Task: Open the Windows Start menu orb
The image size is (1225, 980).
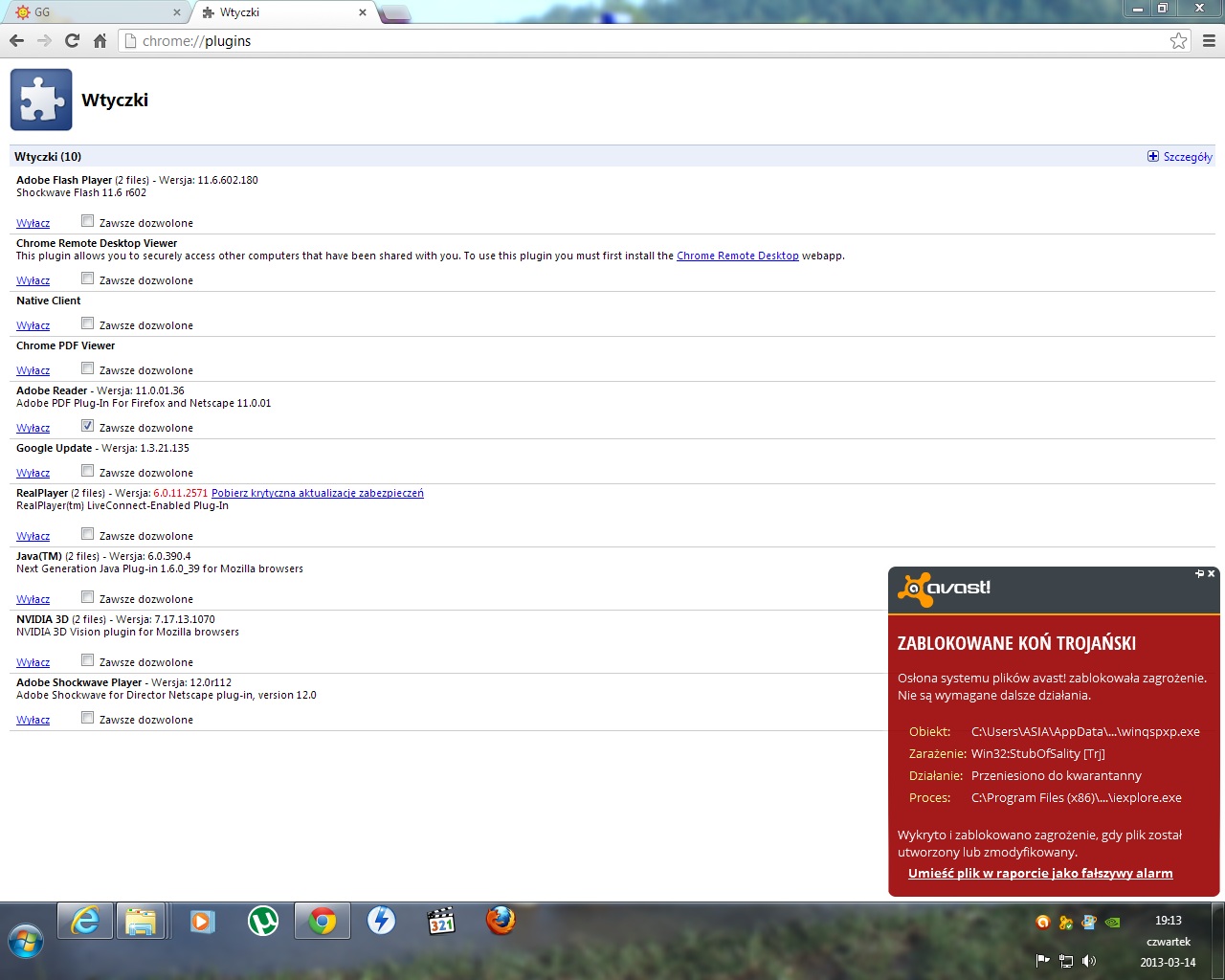Action: [x=25, y=941]
